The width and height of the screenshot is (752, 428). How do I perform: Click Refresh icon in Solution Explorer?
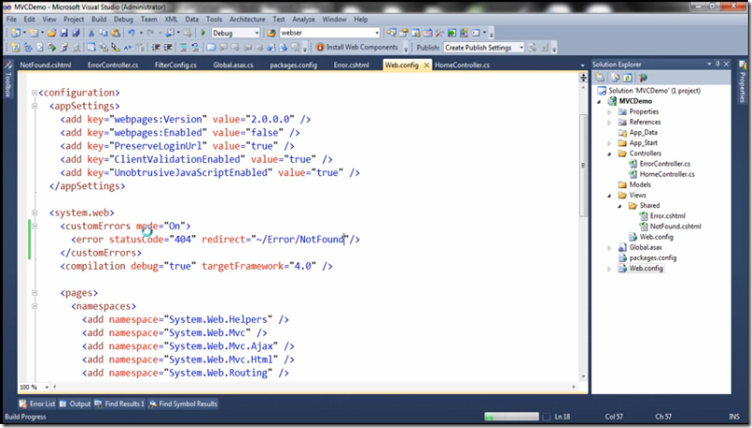pos(627,77)
